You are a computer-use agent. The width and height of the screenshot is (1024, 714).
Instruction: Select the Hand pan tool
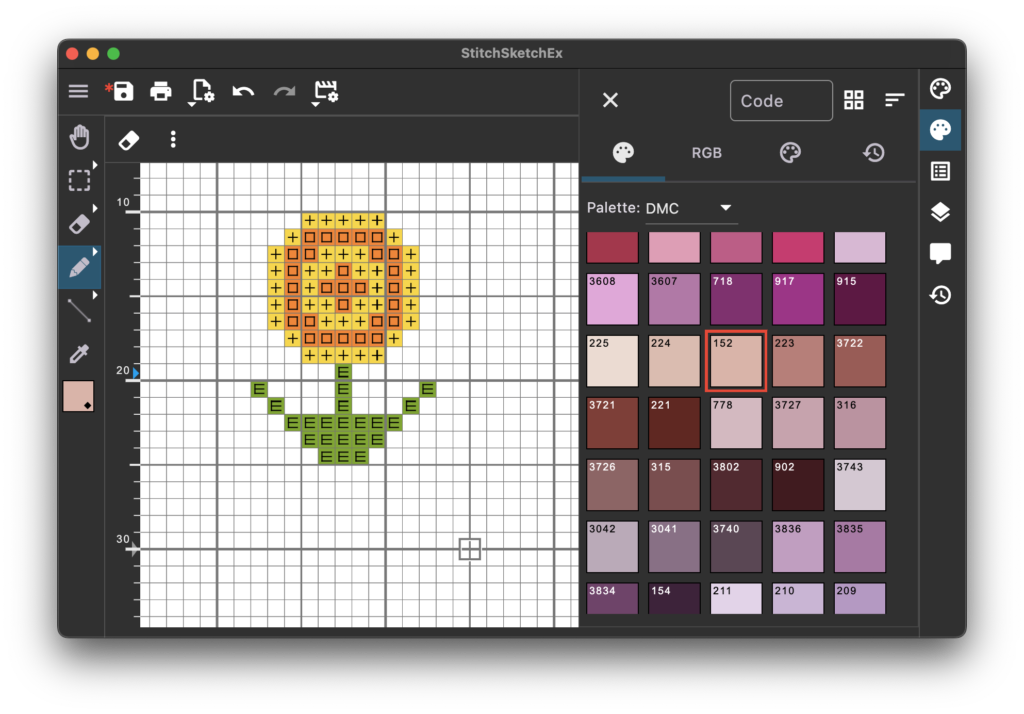[79, 138]
